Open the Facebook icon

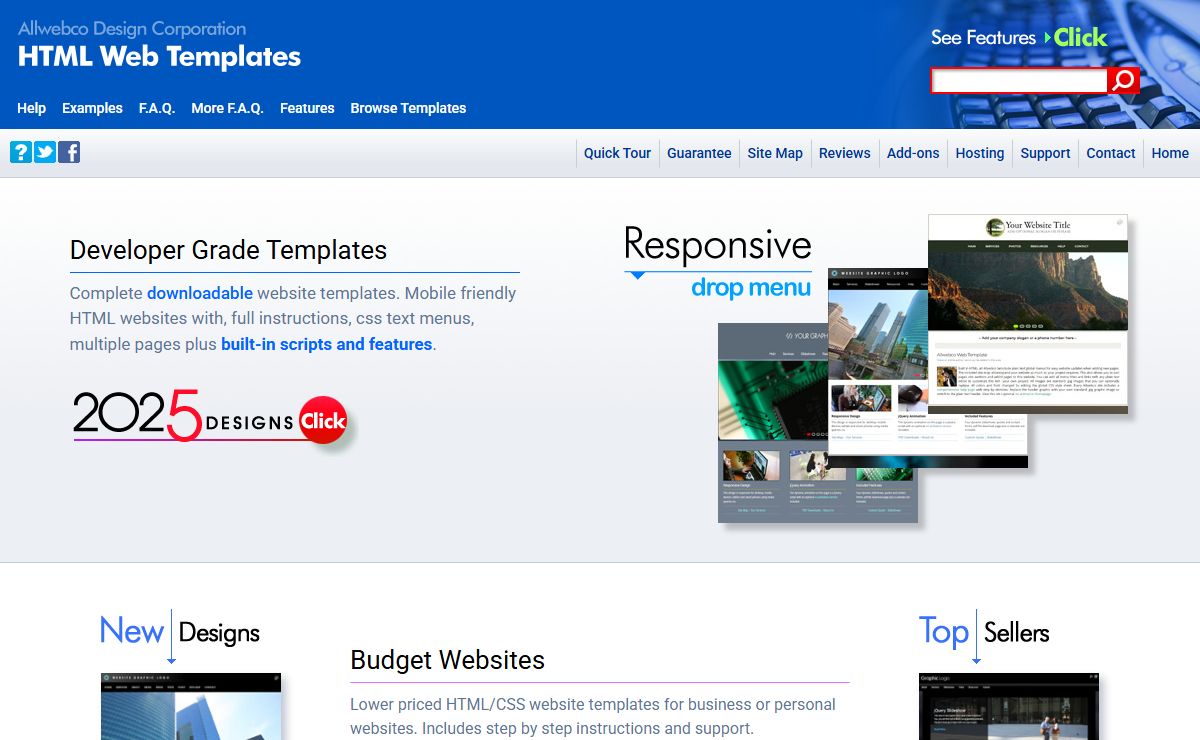(69, 152)
